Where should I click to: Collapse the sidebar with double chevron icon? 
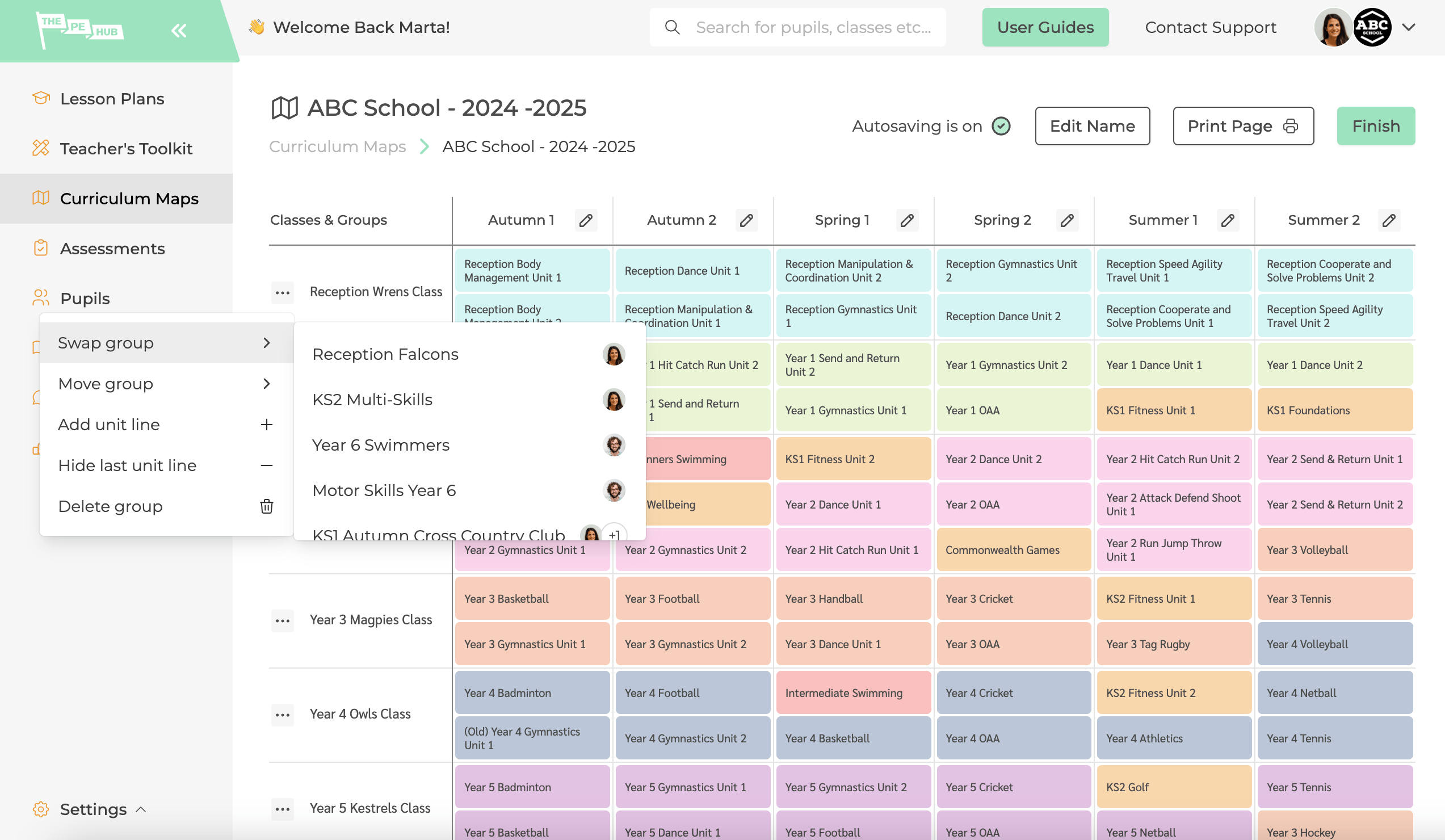point(179,31)
